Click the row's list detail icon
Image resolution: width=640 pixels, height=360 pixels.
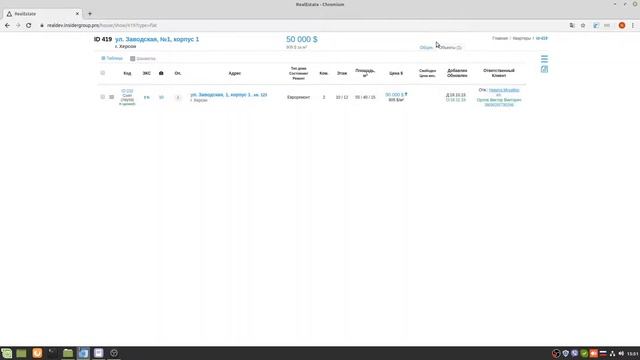(x=111, y=97)
